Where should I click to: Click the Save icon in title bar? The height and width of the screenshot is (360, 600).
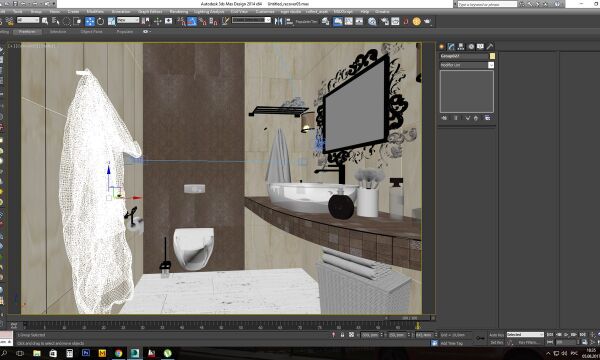pyautogui.click(x=15, y=4)
